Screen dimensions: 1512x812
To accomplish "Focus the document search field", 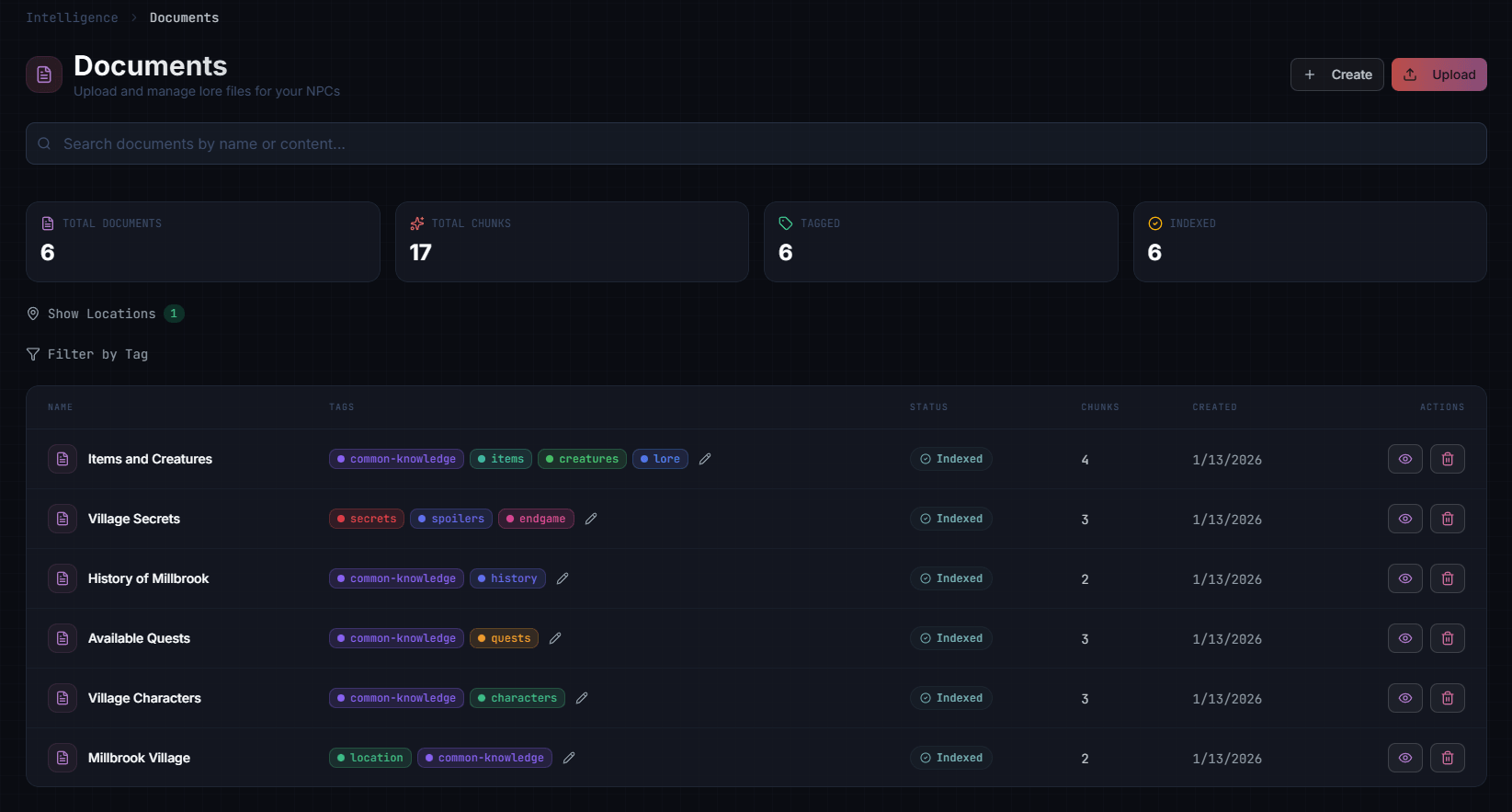I will coord(756,143).
